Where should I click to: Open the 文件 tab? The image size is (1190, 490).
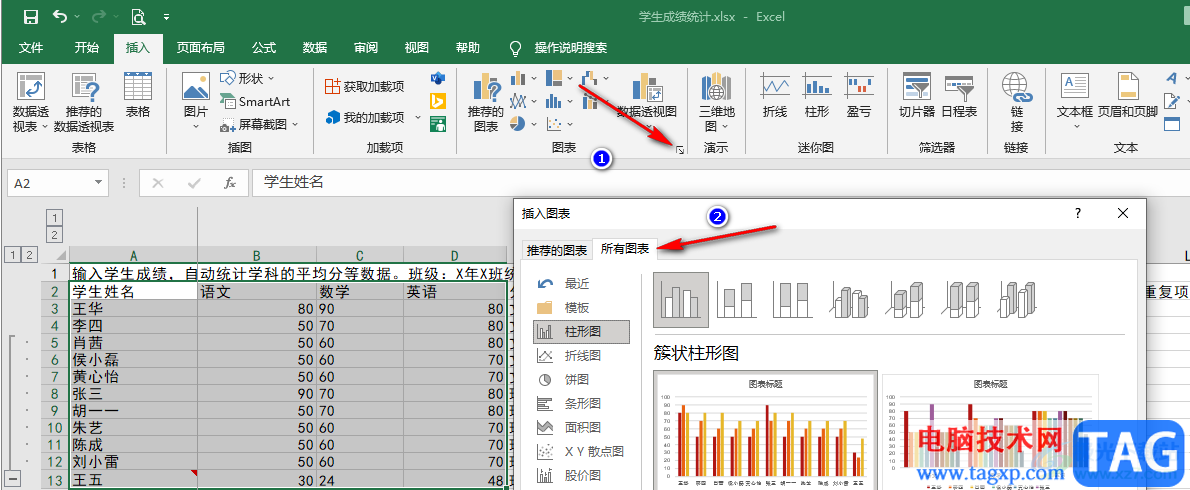click(30, 48)
